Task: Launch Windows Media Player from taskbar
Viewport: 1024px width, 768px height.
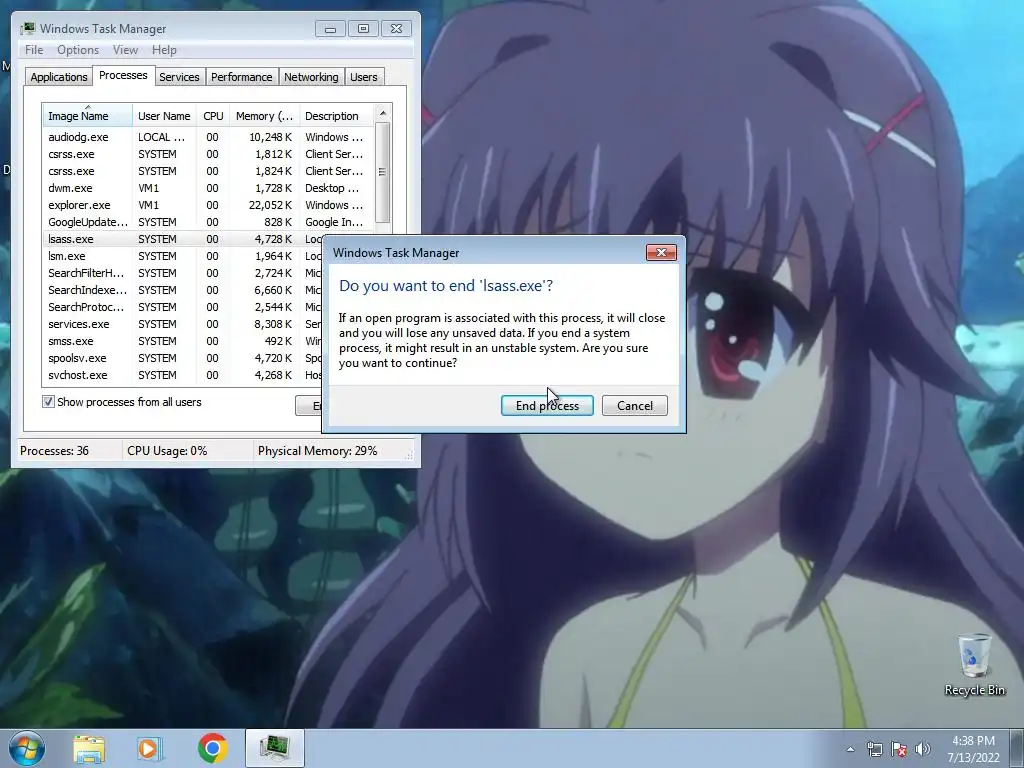Action: tap(149, 749)
